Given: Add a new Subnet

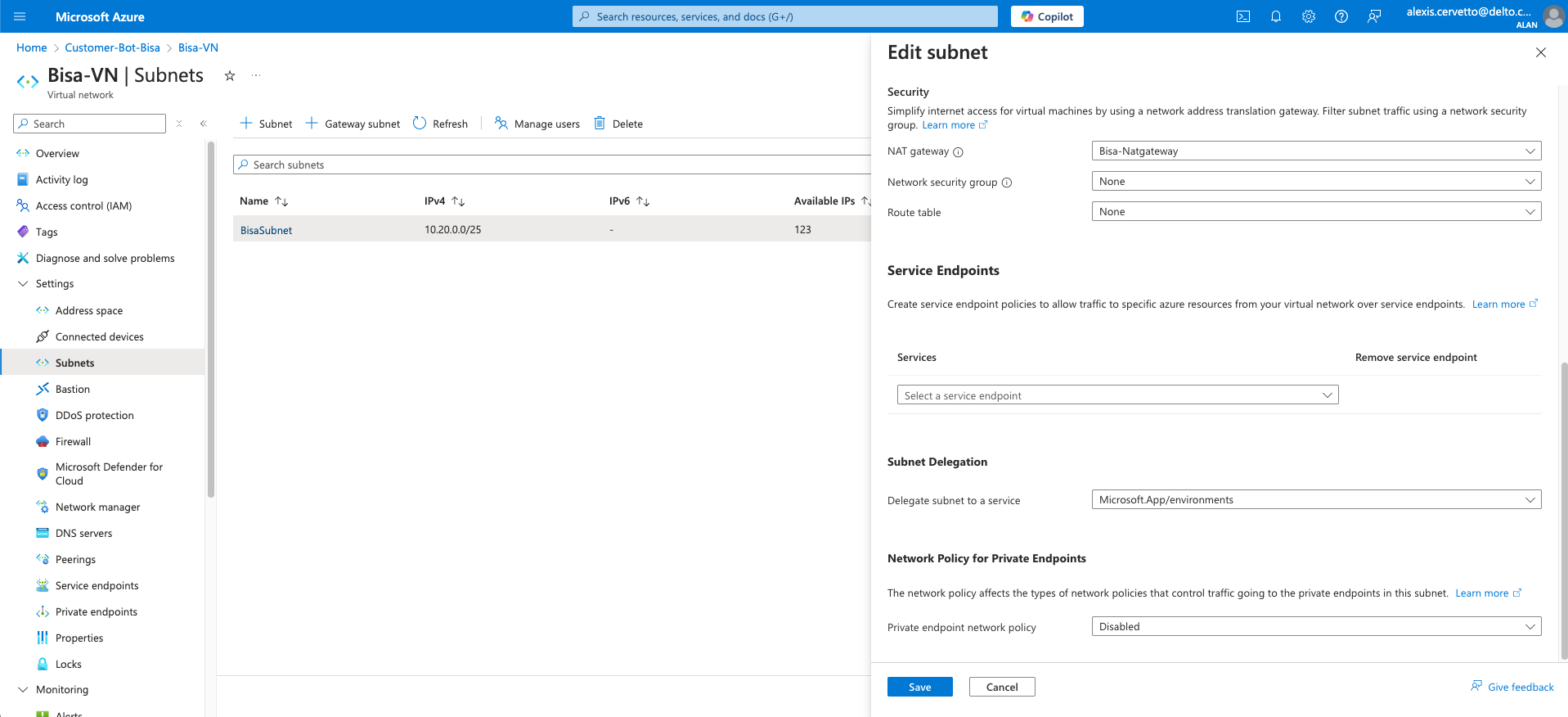Looking at the screenshot, I should click(x=266, y=124).
